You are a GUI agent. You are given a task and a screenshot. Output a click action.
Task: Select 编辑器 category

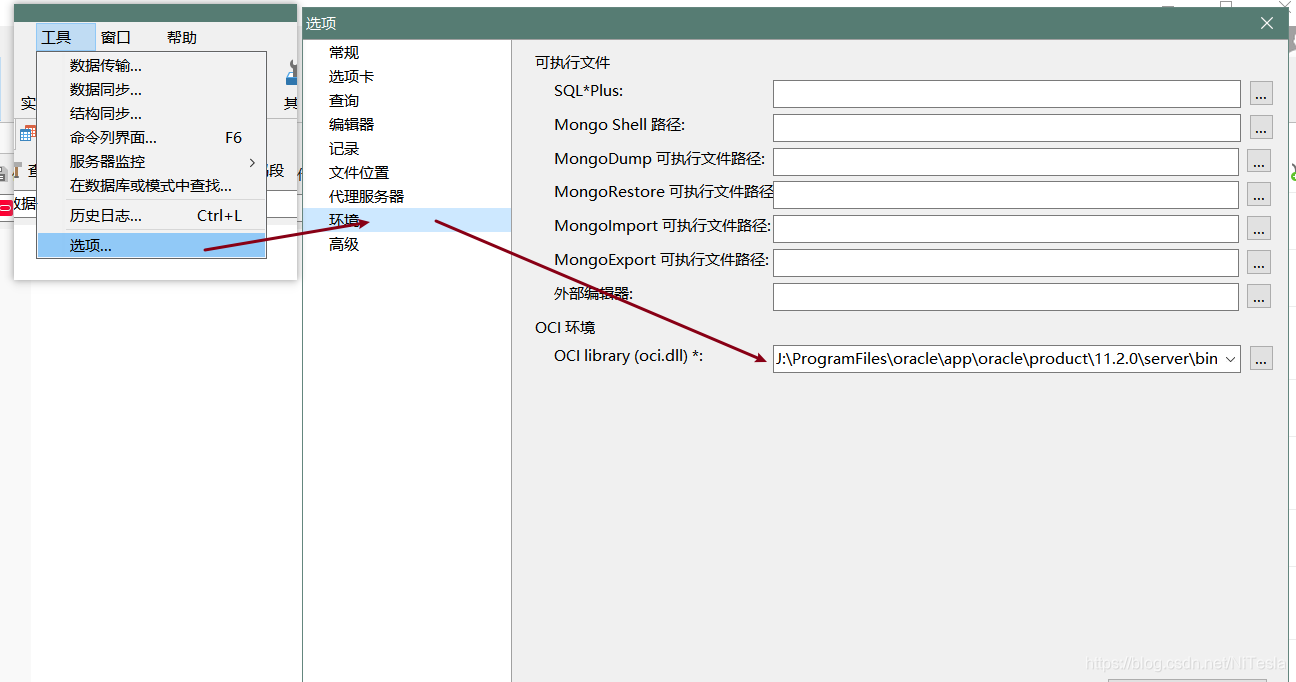pos(407,125)
